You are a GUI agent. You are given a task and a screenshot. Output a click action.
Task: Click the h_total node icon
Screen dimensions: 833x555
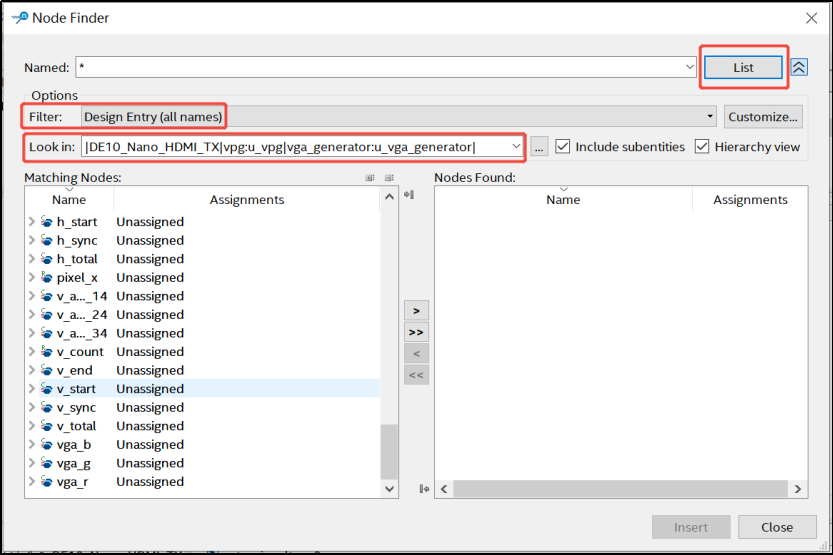[x=47, y=259]
